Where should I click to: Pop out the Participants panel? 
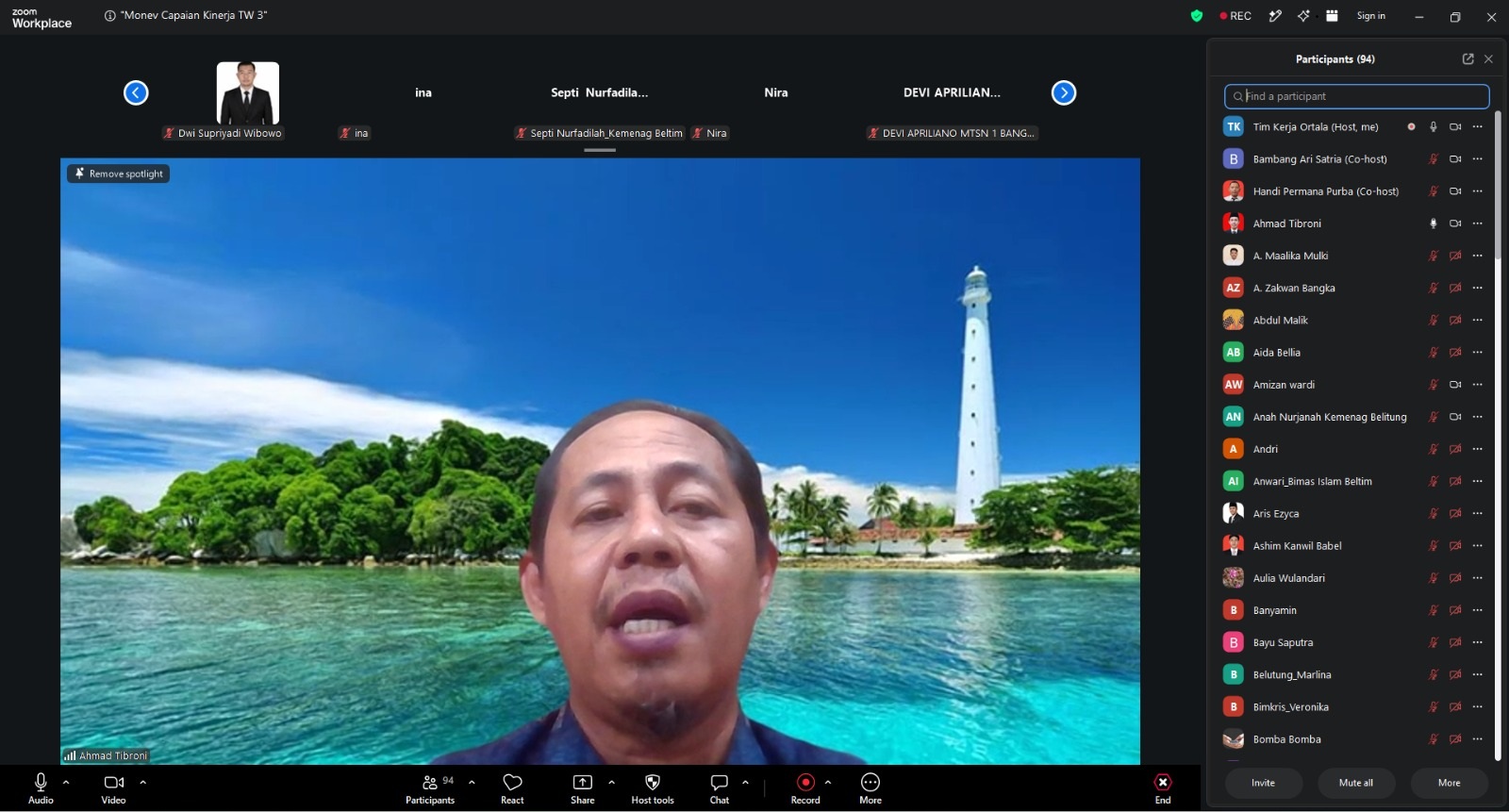1468,58
